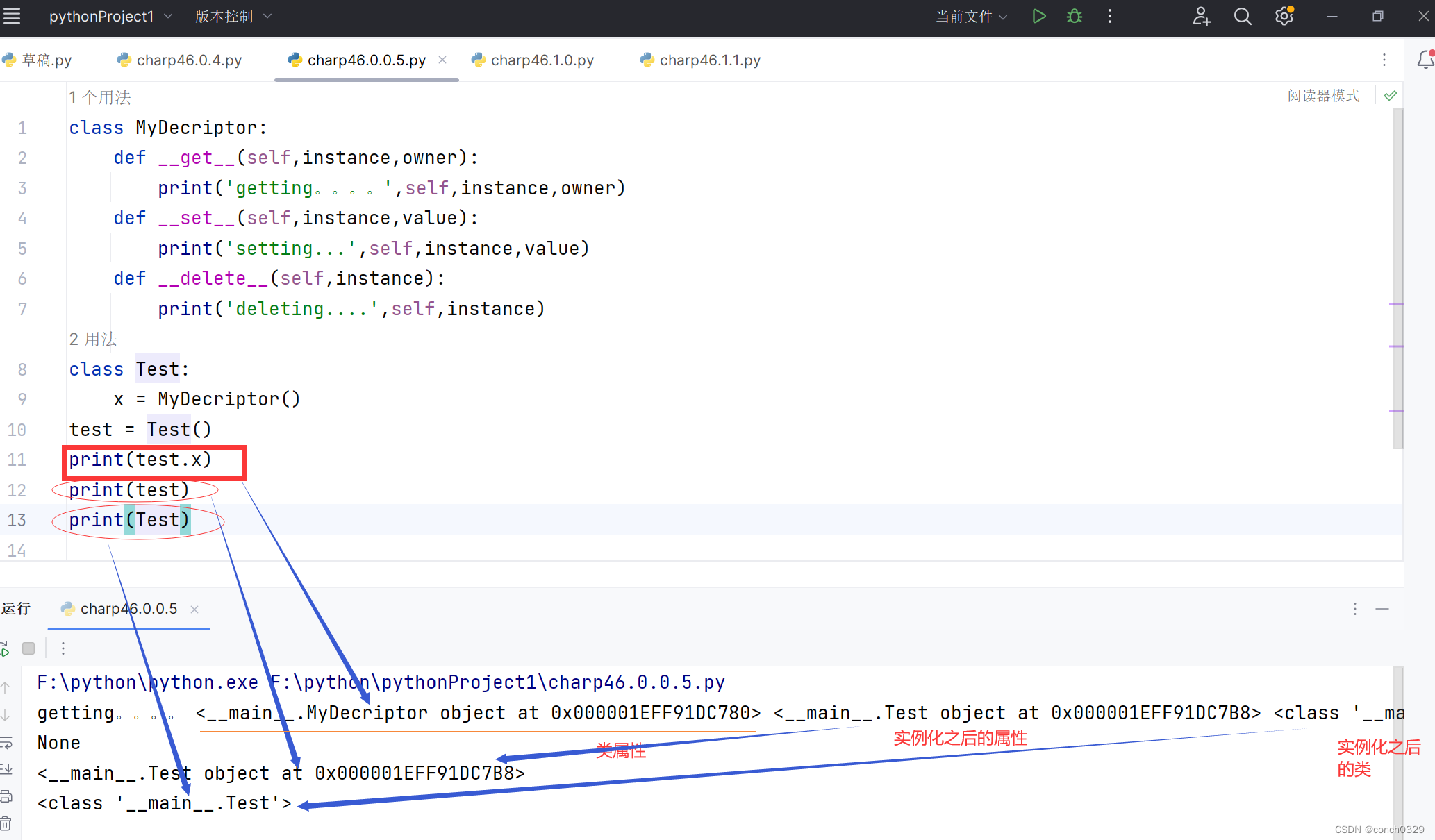Enable 阅读器模式 reader mode
Screen dimensions: 1435x840
pos(1323,96)
